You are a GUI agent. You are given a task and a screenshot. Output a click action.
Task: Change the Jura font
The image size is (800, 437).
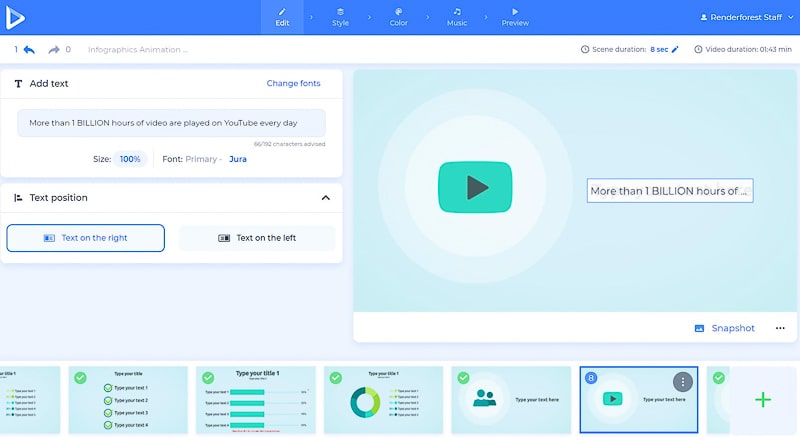(238, 159)
